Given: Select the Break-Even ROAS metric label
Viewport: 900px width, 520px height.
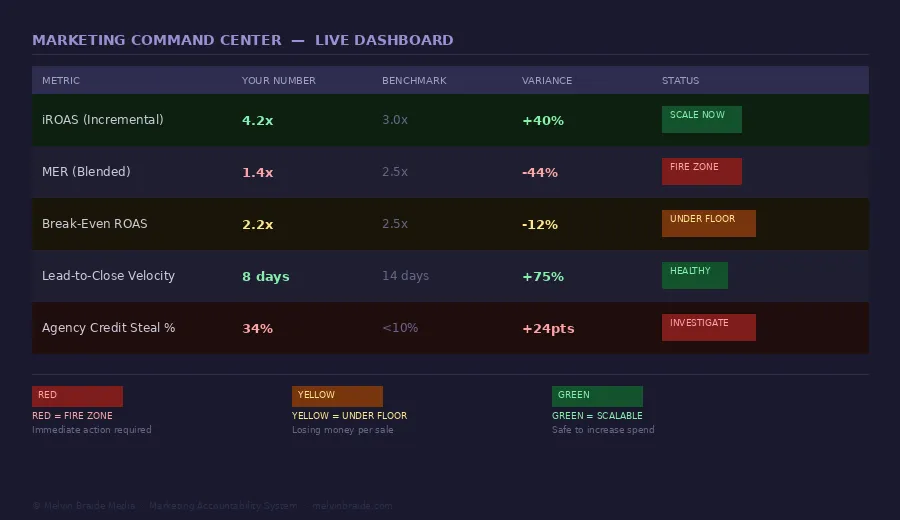Looking at the screenshot, I should [x=95, y=224].
